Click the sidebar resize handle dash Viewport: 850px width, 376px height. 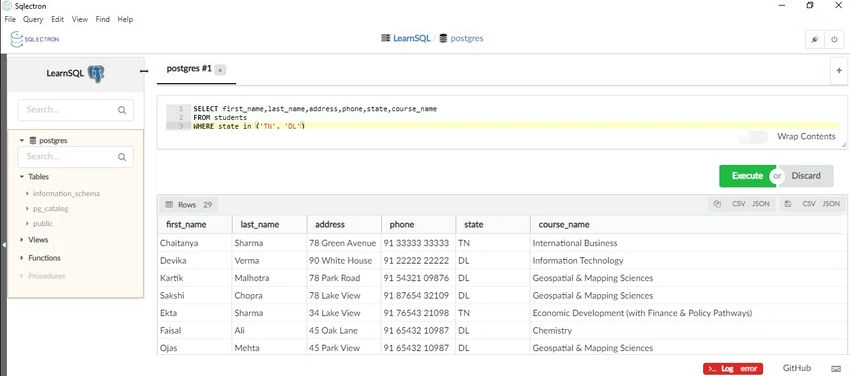pyautogui.click(x=144, y=71)
